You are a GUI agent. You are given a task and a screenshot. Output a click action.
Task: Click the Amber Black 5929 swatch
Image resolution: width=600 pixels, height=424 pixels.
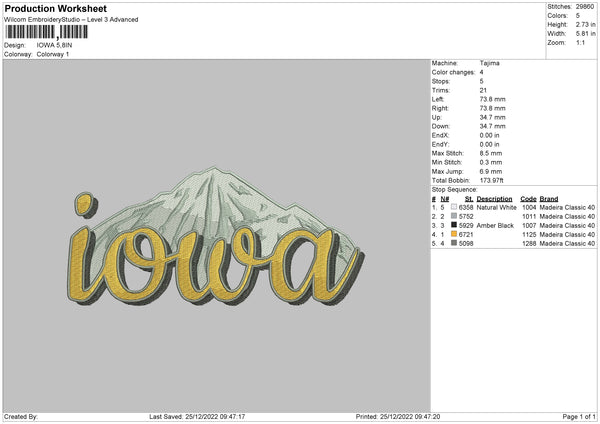click(454, 225)
